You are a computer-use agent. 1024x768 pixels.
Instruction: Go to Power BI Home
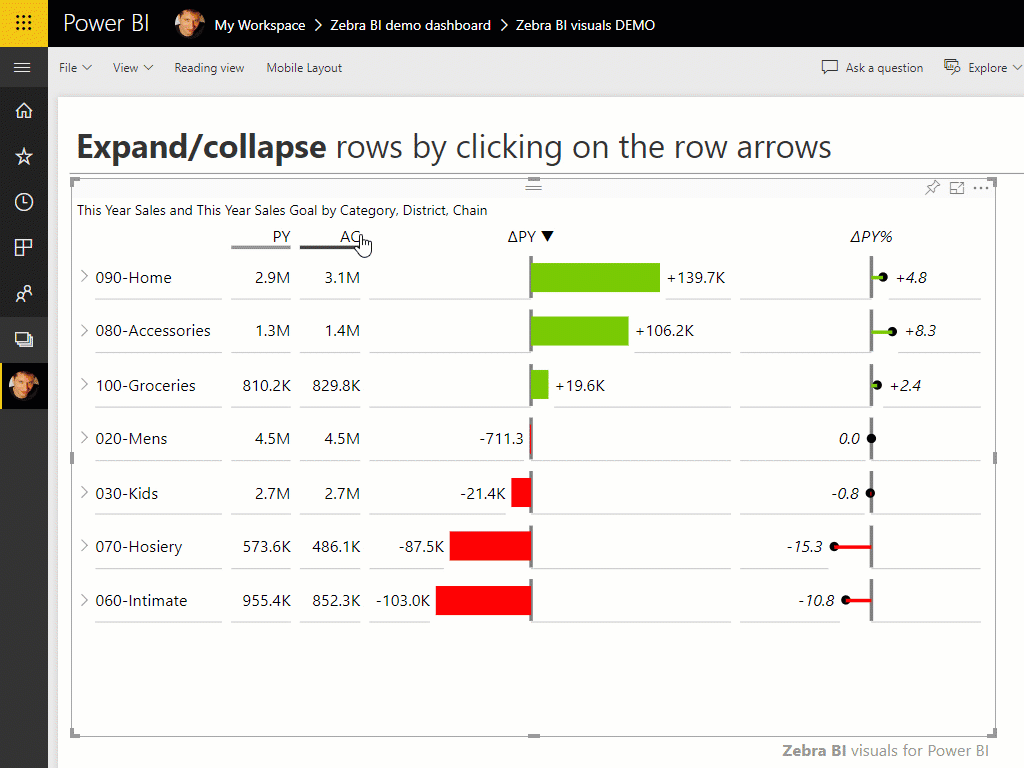tap(23, 110)
